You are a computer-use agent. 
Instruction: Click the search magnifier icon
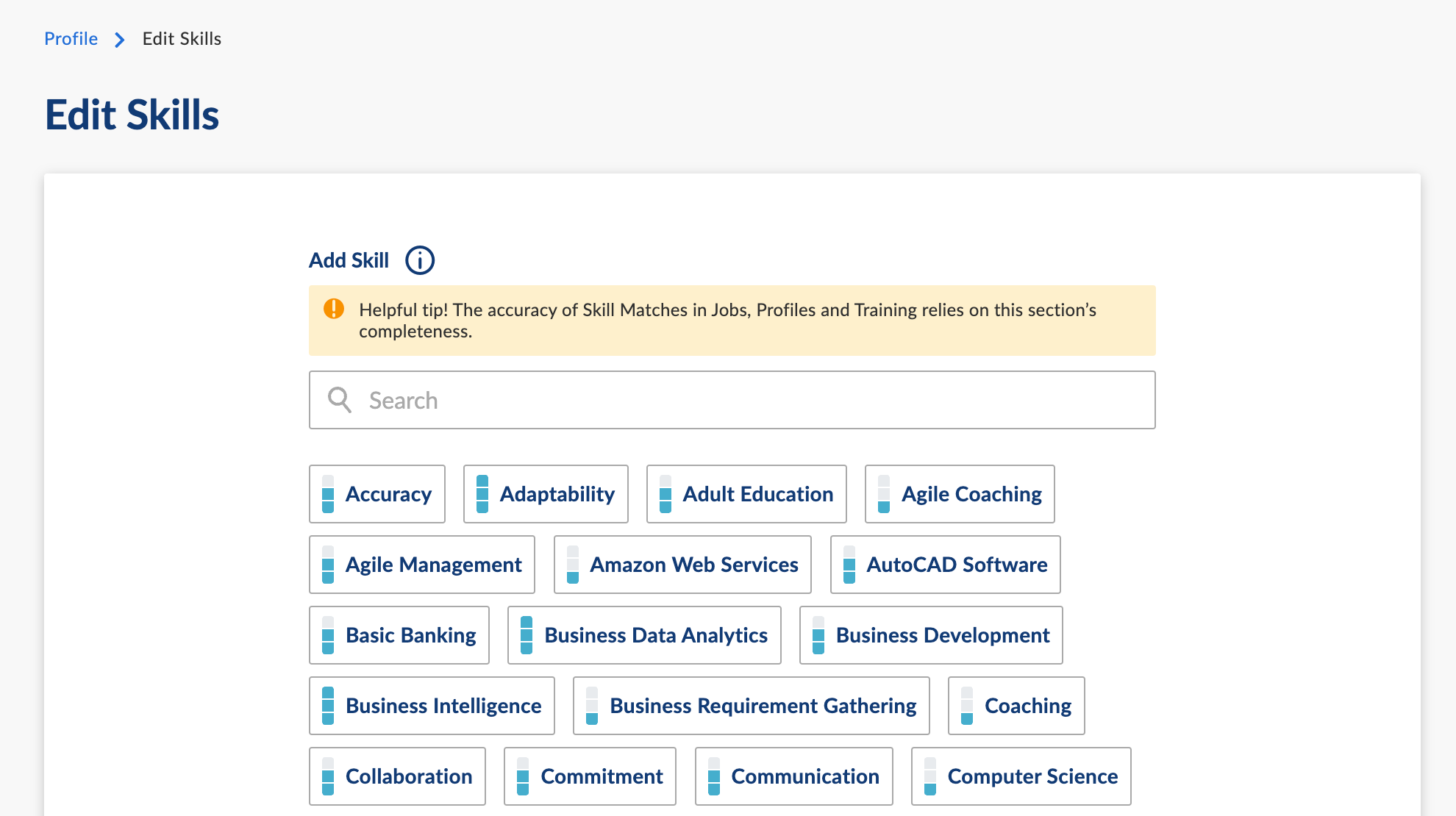pos(339,400)
